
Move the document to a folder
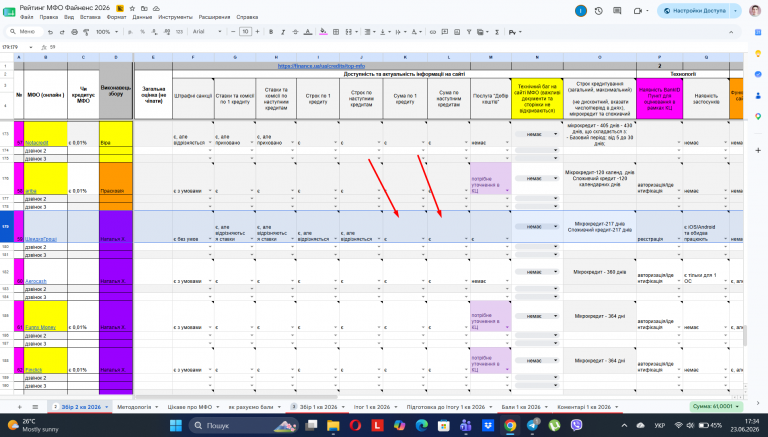point(144,8)
